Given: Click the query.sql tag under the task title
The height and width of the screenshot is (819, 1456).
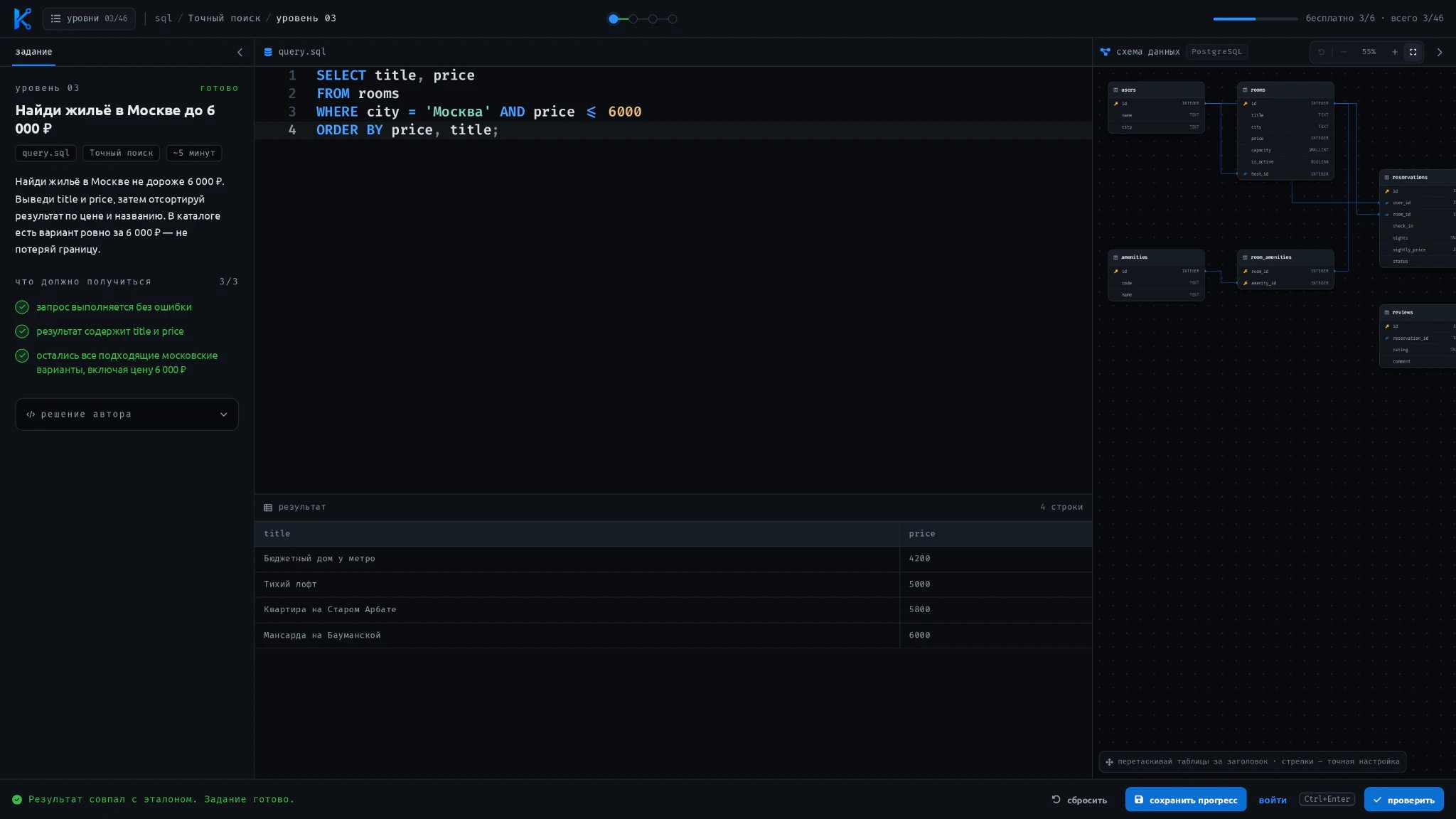Looking at the screenshot, I should (45, 153).
